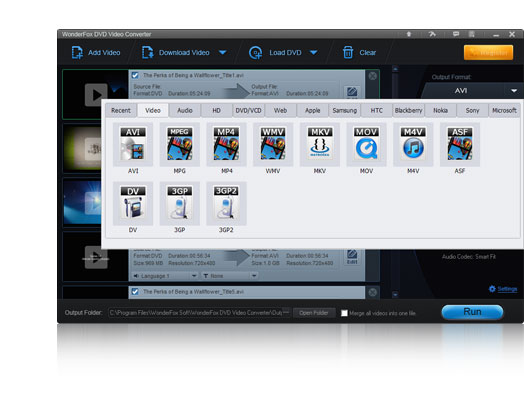
Task: Pick the MP4 format icon
Action: [x=227, y=144]
